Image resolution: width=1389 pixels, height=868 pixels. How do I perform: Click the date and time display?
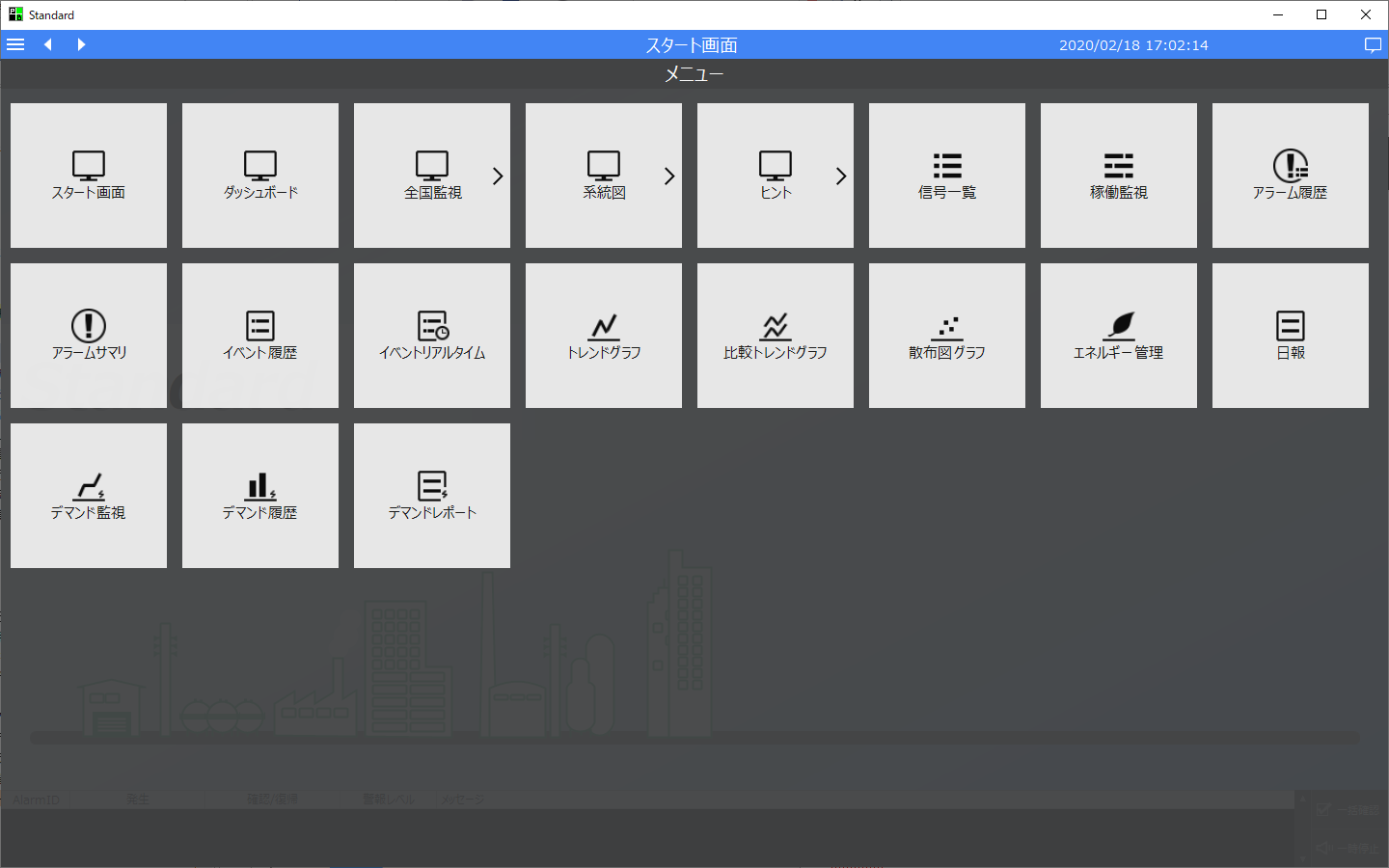[x=1133, y=45]
